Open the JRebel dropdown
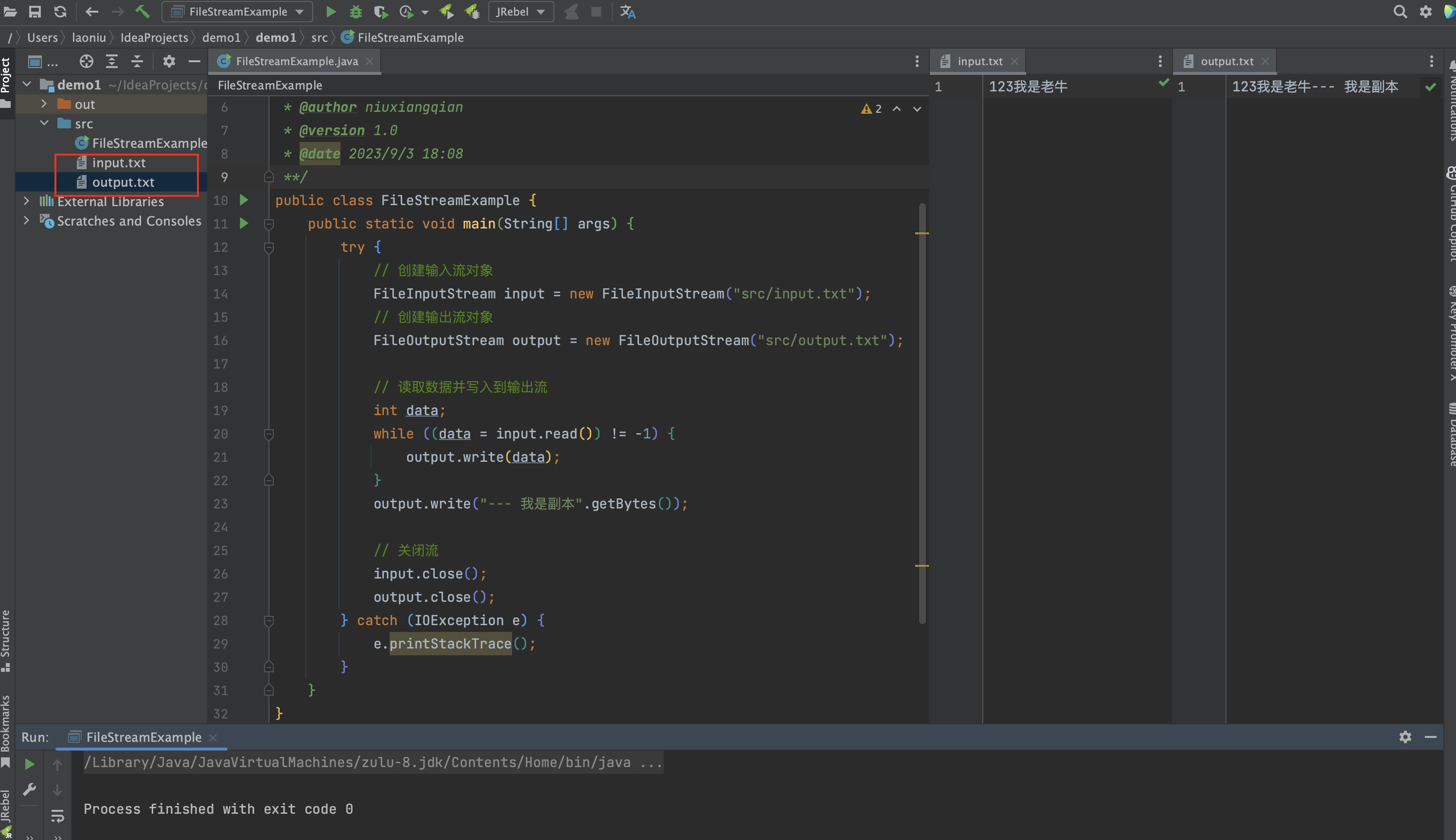1456x840 pixels. [x=520, y=12]
